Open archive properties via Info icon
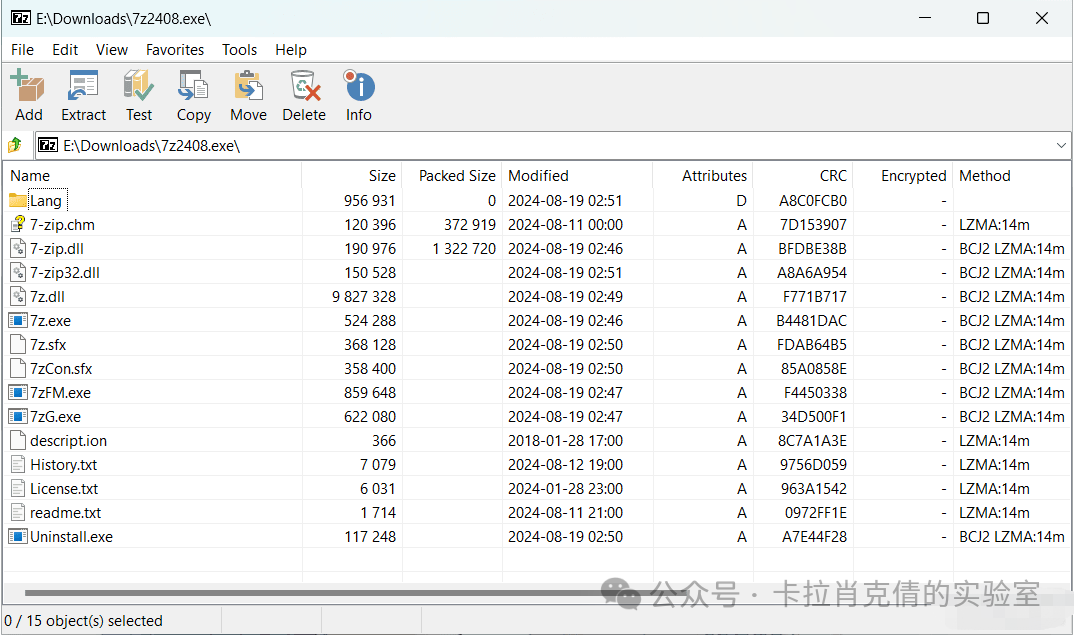Screen dimensions: 1074x637 358,85
